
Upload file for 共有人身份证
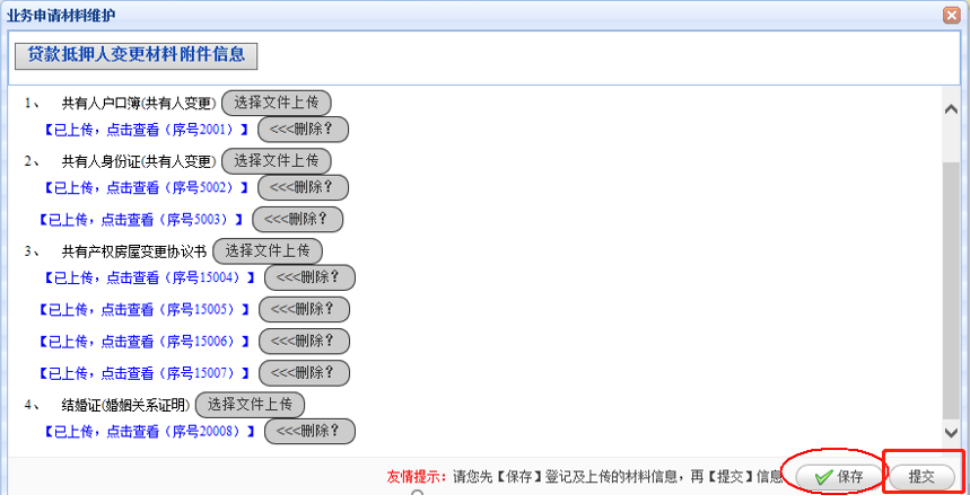tap(276, 161)
